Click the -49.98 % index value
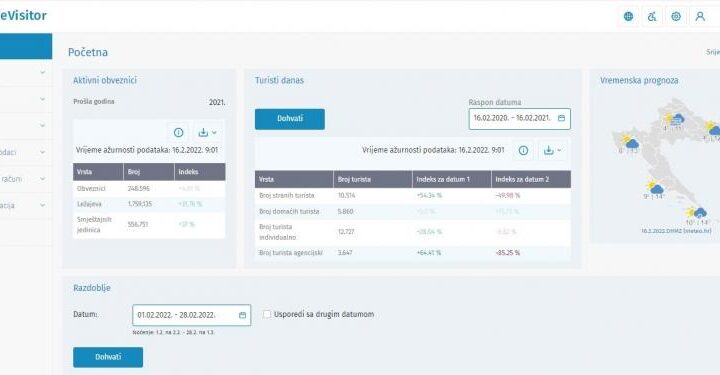The height and width of the screenshot is (375, 720). pyautogui.click(x=508, y=196)
